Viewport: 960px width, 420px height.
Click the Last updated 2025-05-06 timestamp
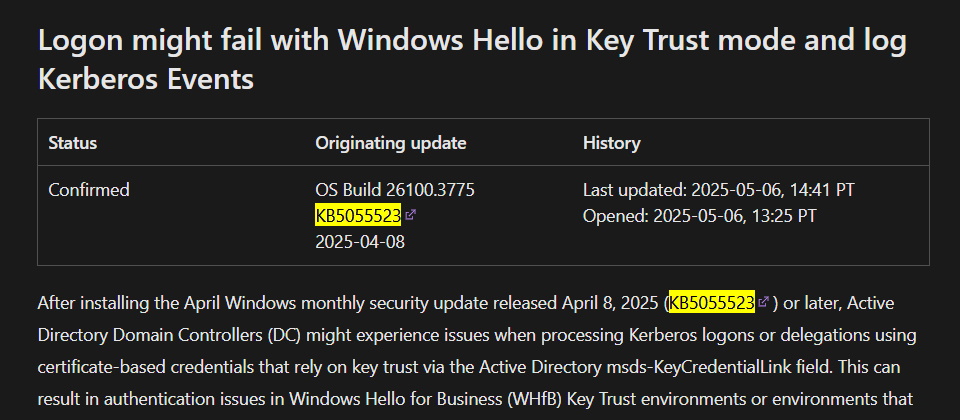click(x=718, y=190)
